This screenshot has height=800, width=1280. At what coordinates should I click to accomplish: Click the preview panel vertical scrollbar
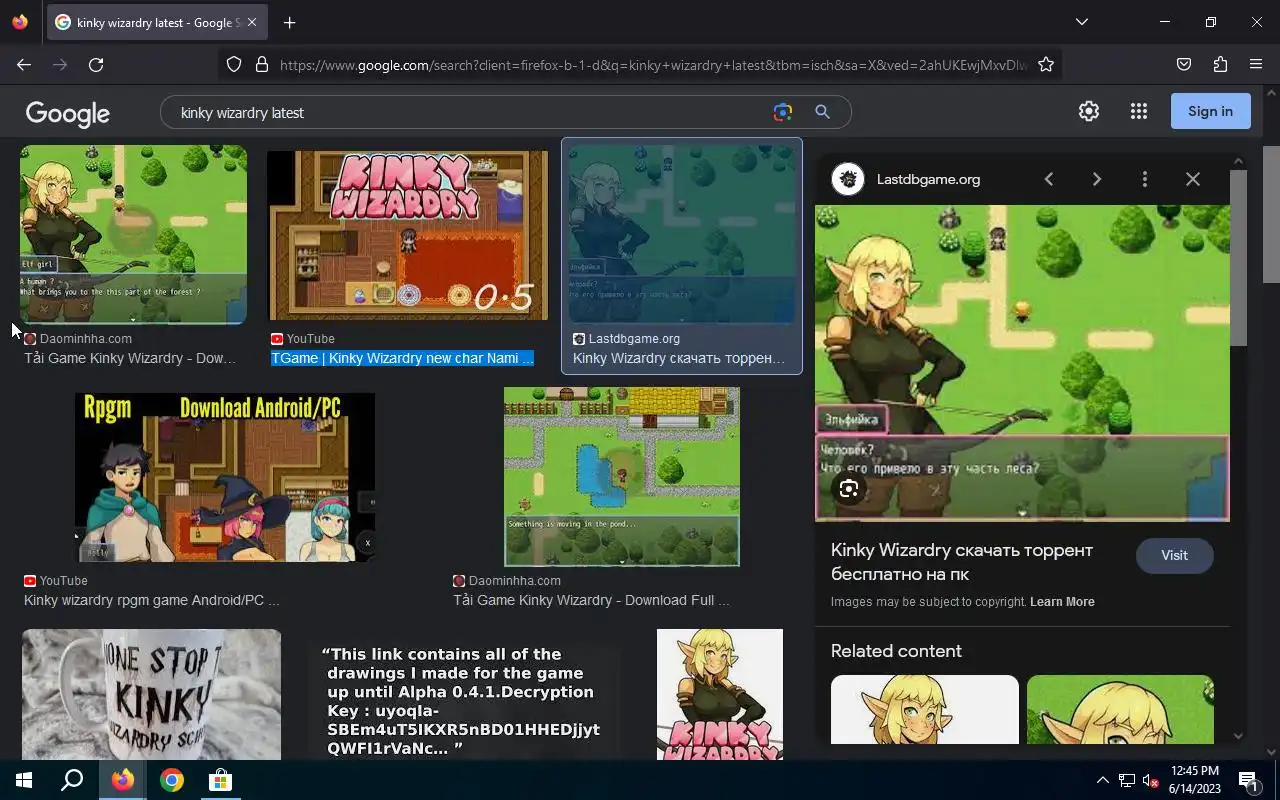tap(1238, 258)
